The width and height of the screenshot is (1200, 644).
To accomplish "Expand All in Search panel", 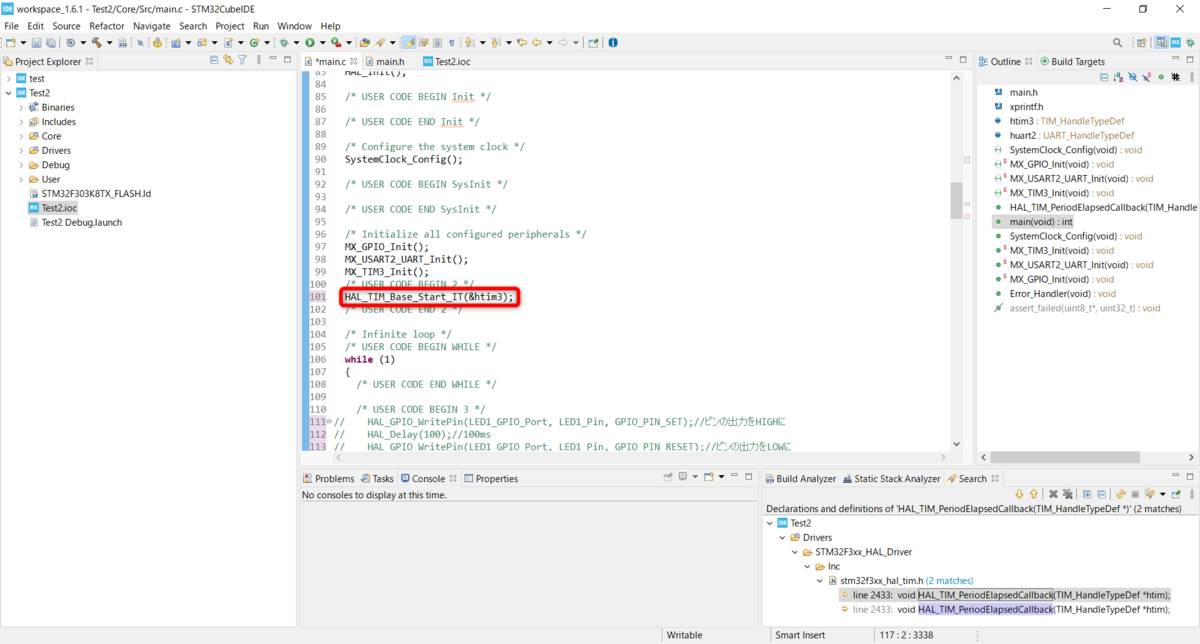I will 1087,494.
